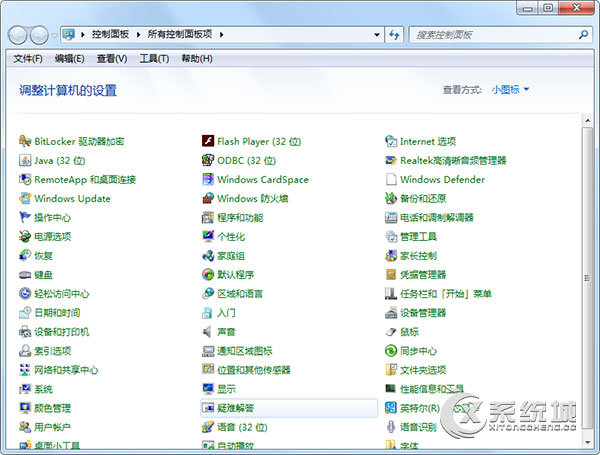Click the 轻松访问中心 icon

[x=25, y=294]
